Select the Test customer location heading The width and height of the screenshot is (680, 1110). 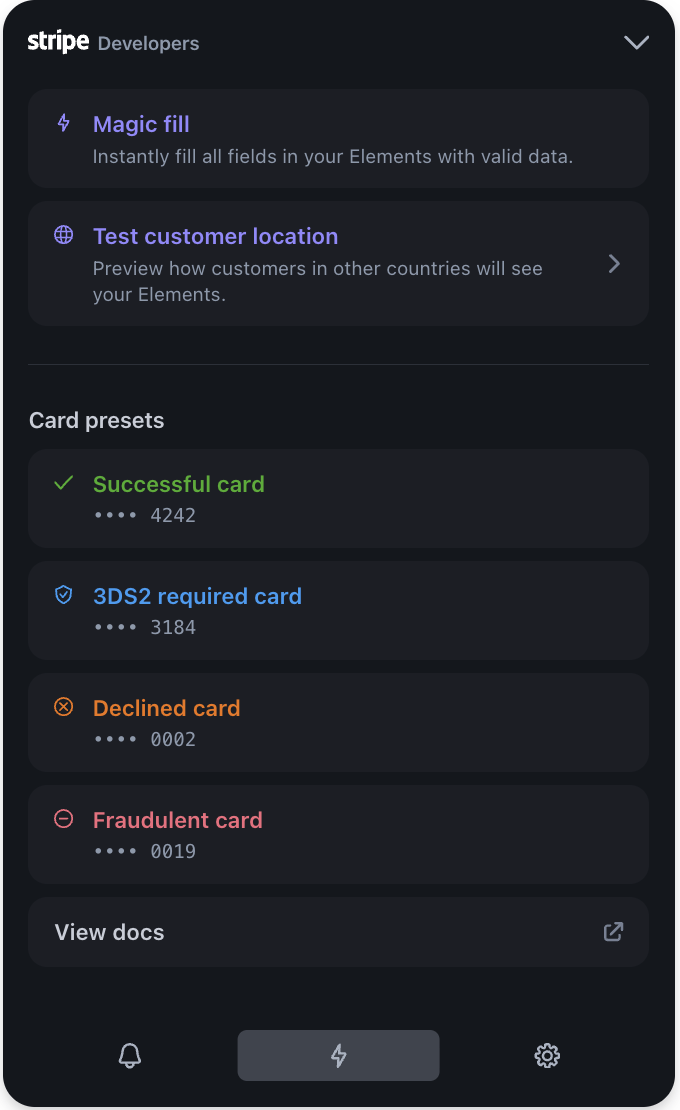pos(215,236)
